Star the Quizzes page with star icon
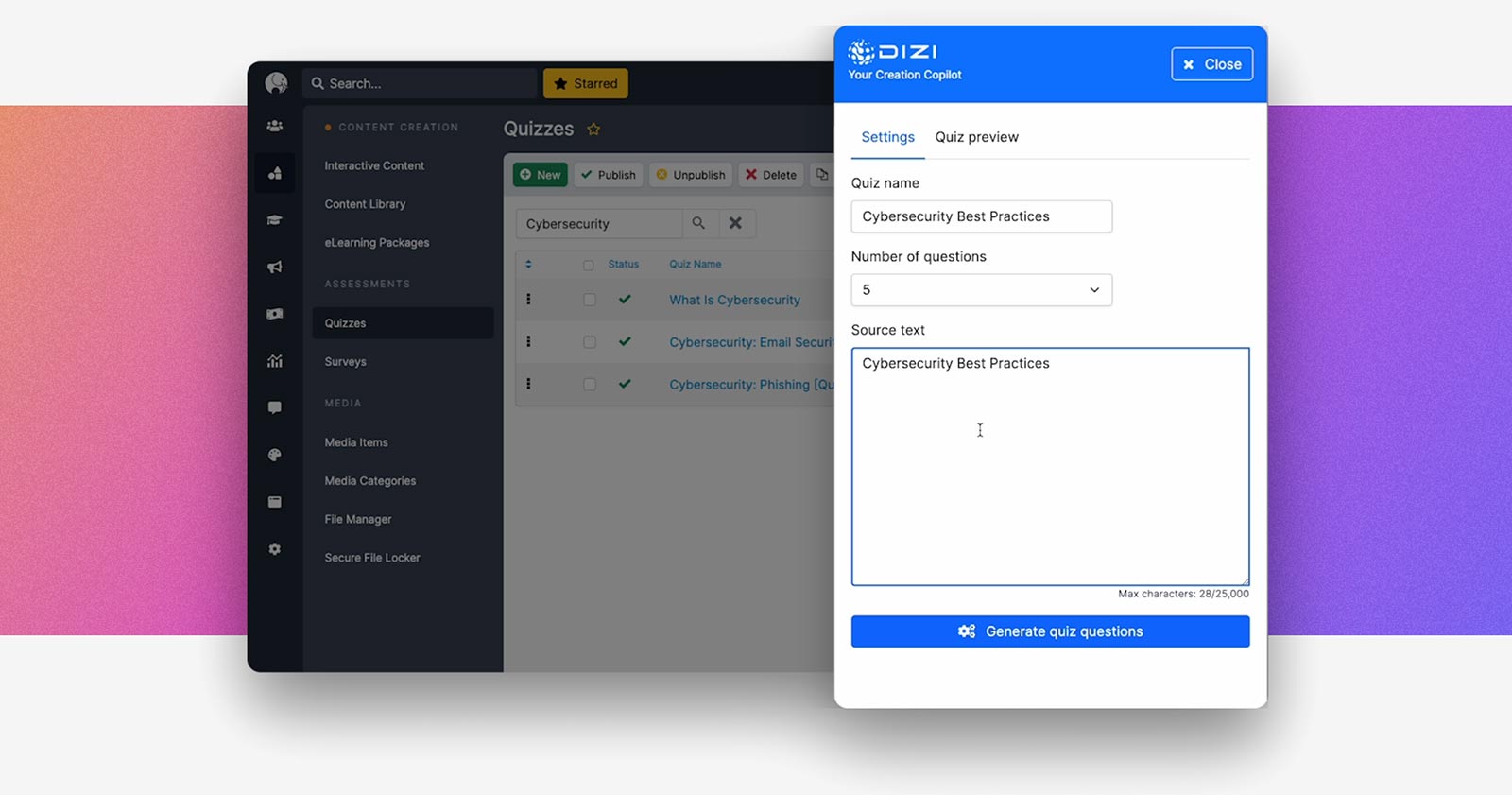 click(x=593, y=130)
